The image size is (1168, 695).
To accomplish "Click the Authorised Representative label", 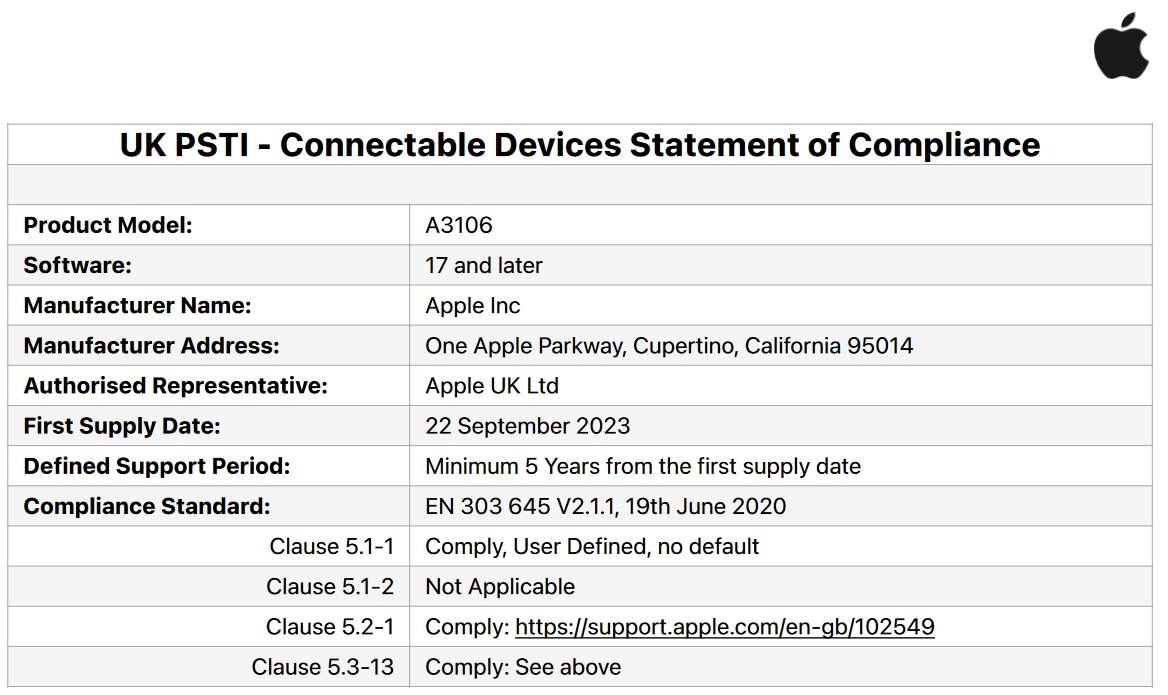I will click(176, 386).
